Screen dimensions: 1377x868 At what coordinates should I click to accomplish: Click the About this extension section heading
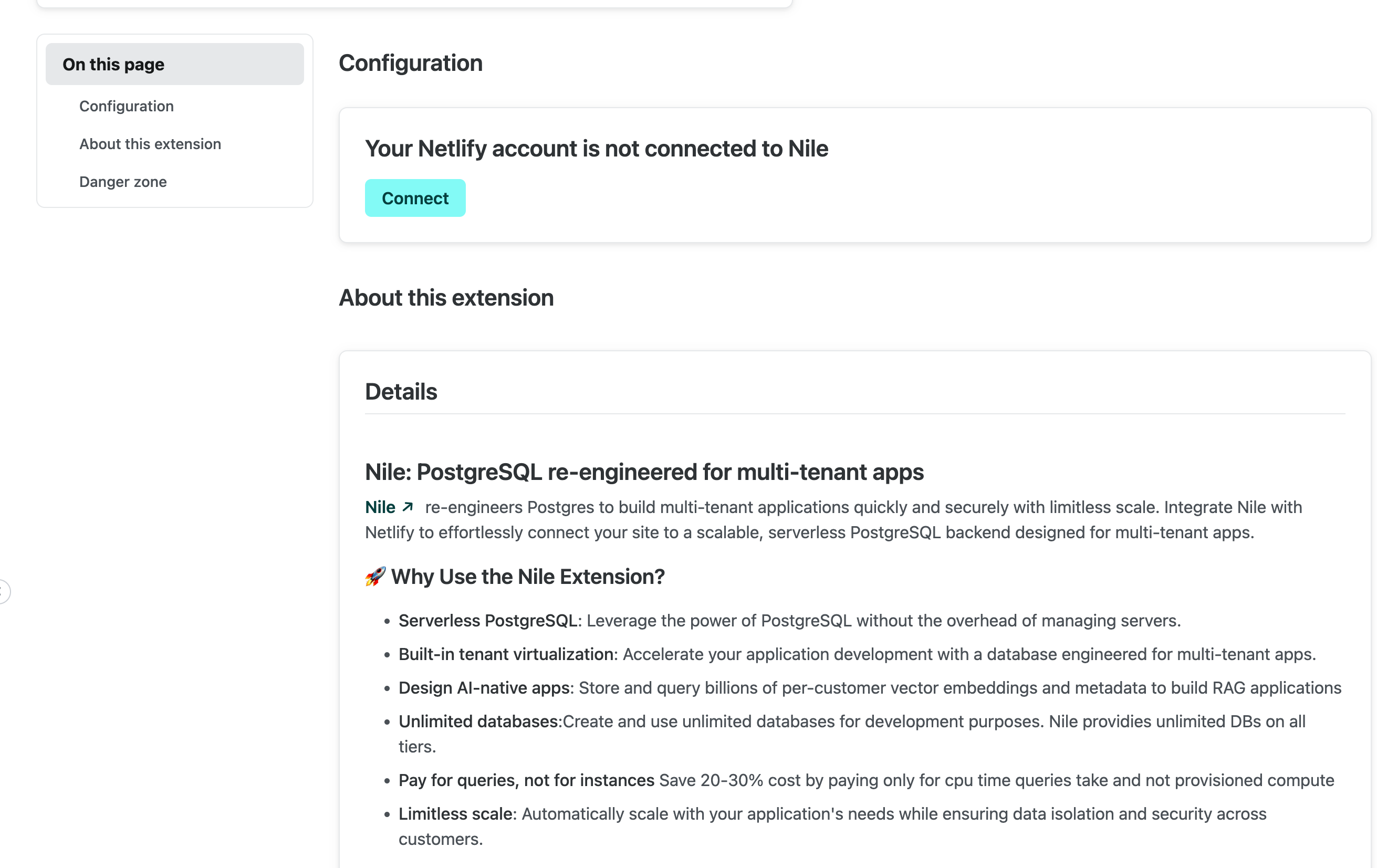[x=446, y=298]
